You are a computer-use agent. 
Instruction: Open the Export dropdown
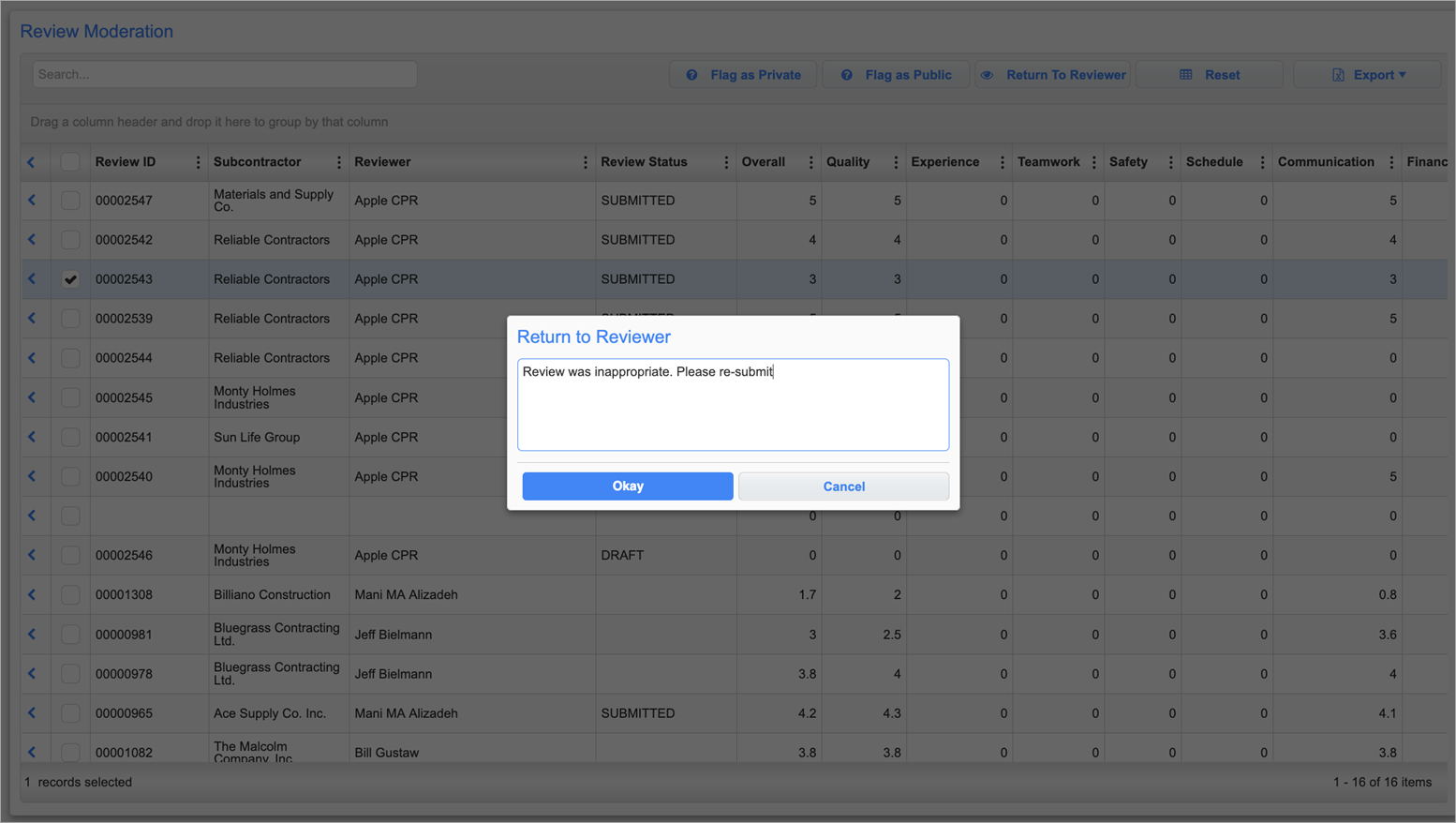tap(1368, 75)
